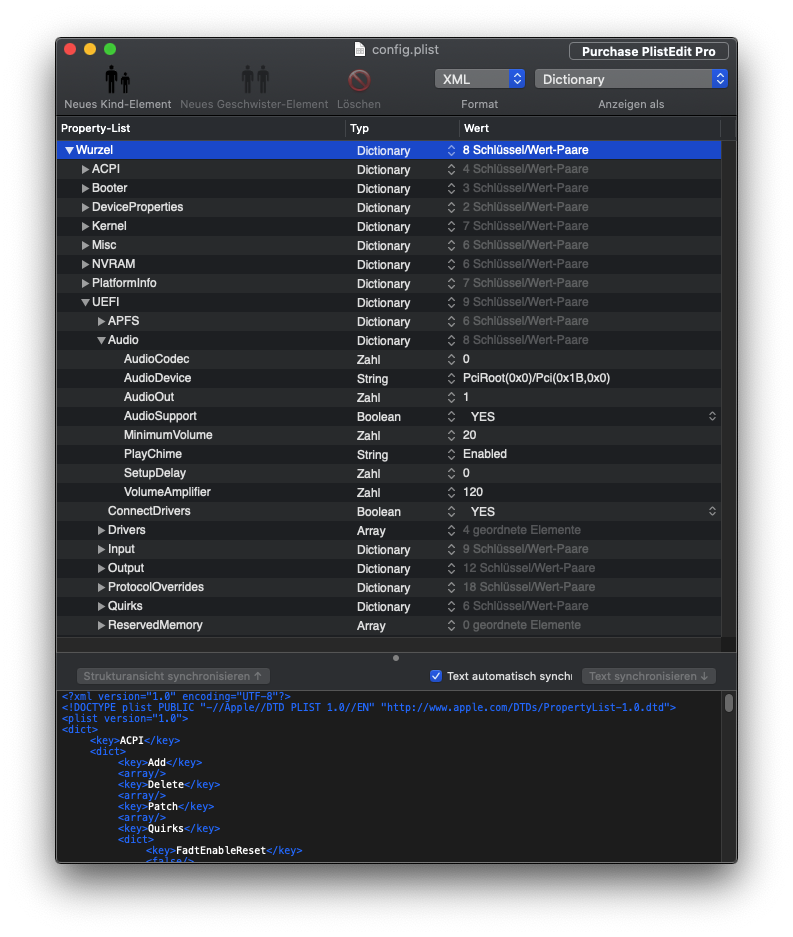The height and width of the screenshot is (937, 793).
Task: Expand the Drivers array node
Action: (102, 530)
